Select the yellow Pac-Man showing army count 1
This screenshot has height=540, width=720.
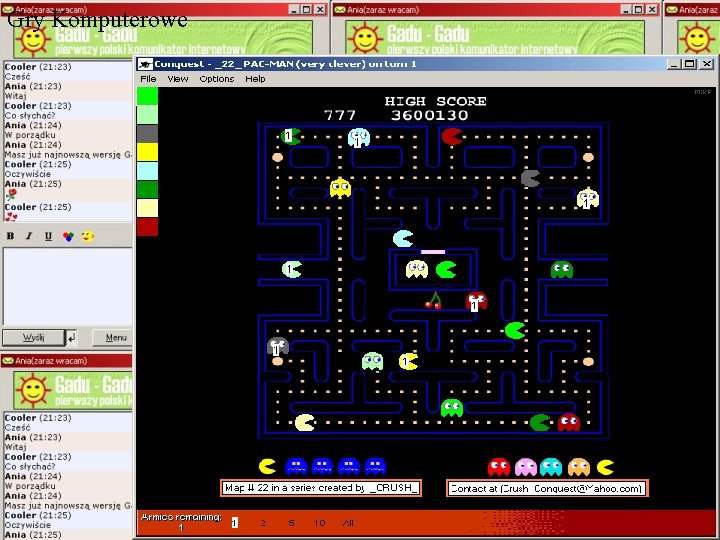click(408, 361)
